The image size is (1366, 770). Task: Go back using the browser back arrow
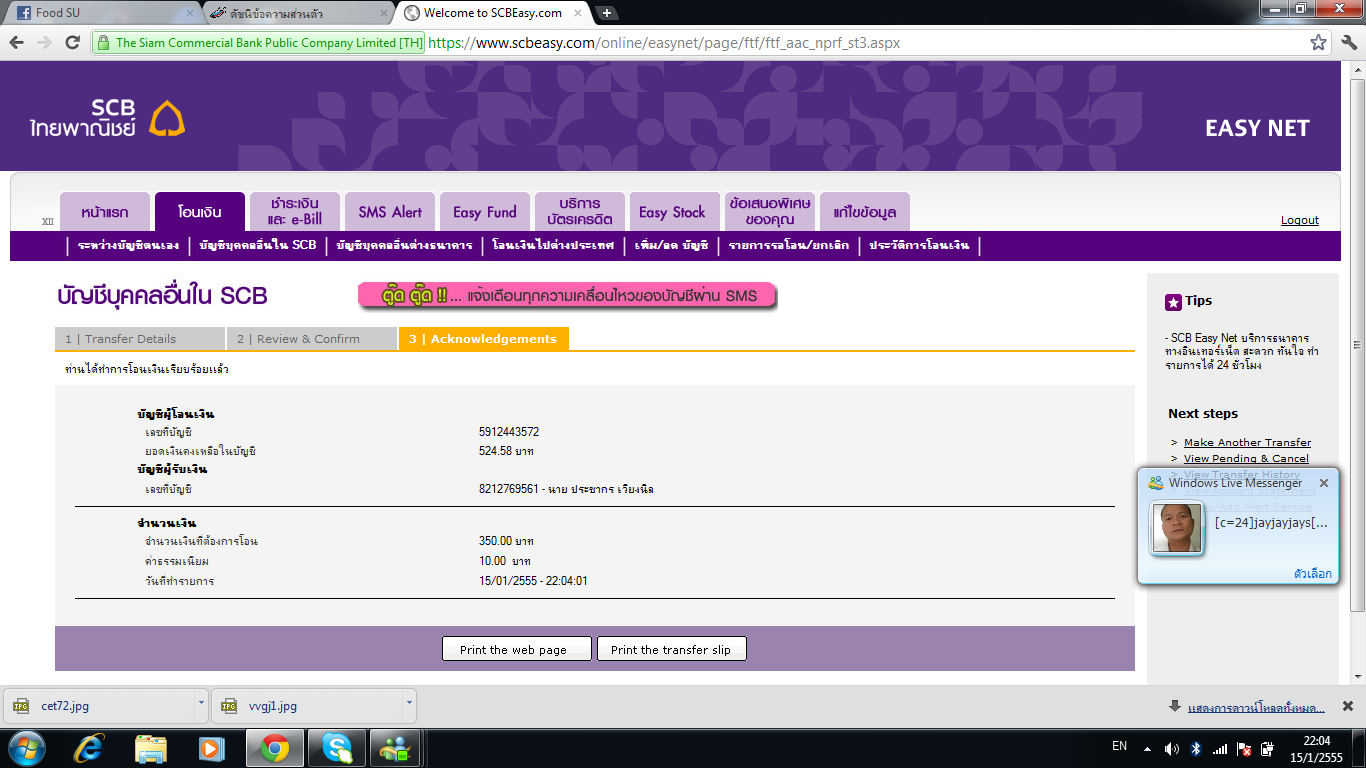[x=17, y=43]
